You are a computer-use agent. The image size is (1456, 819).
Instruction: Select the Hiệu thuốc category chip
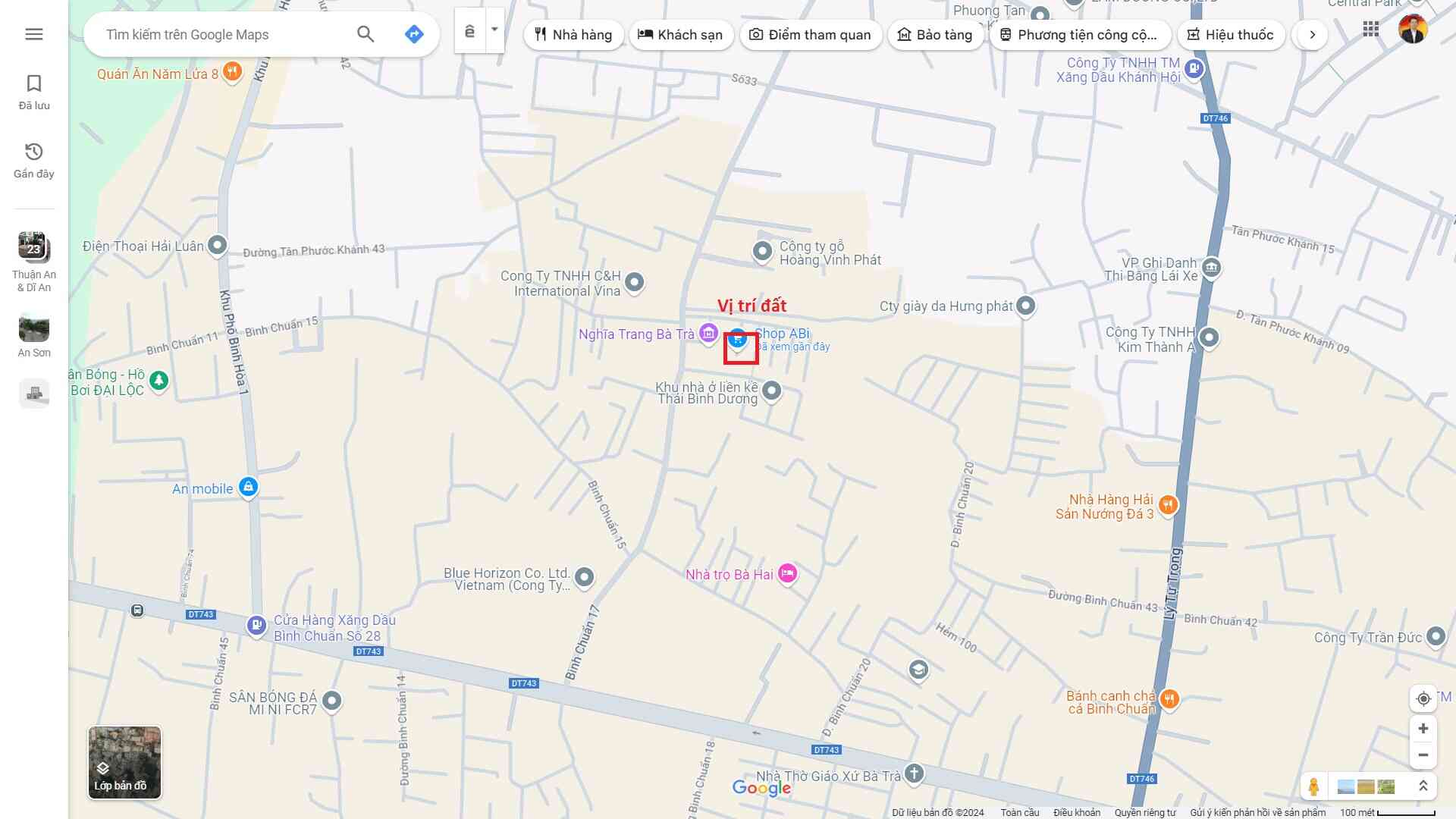pos(1230,35)
